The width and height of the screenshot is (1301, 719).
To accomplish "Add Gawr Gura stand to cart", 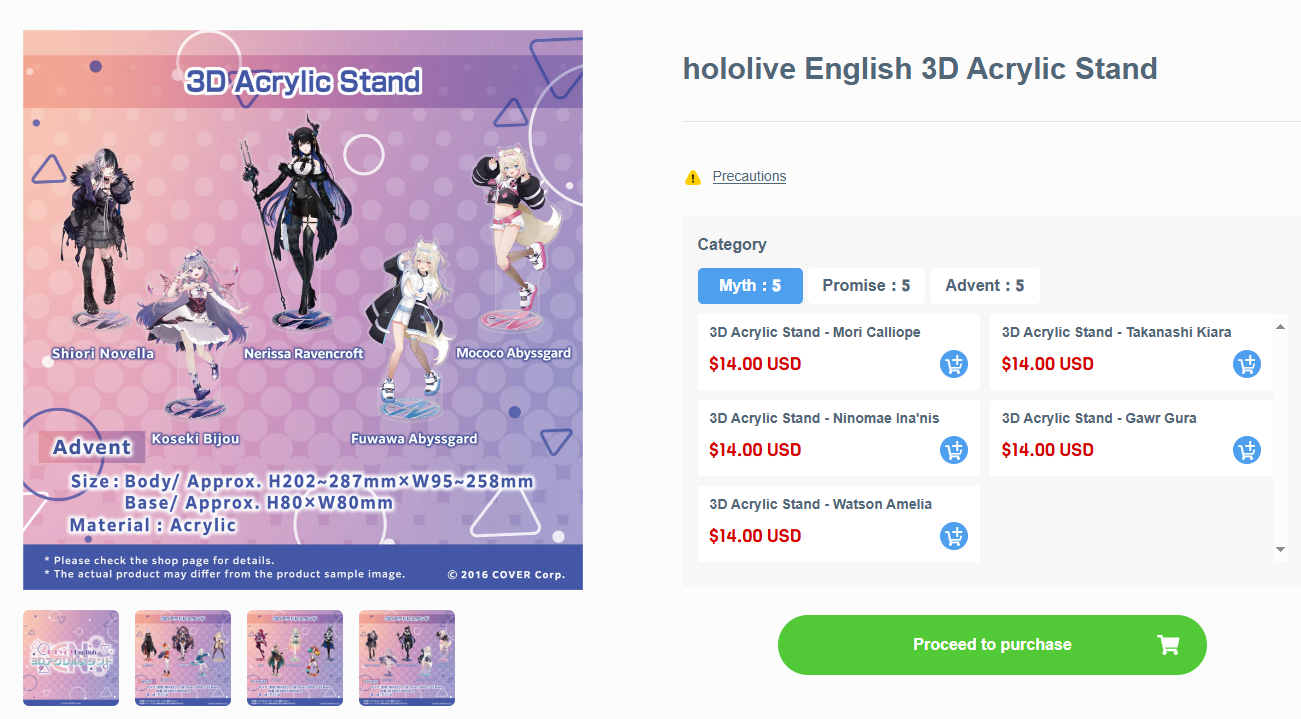I will pos(1246,450).
